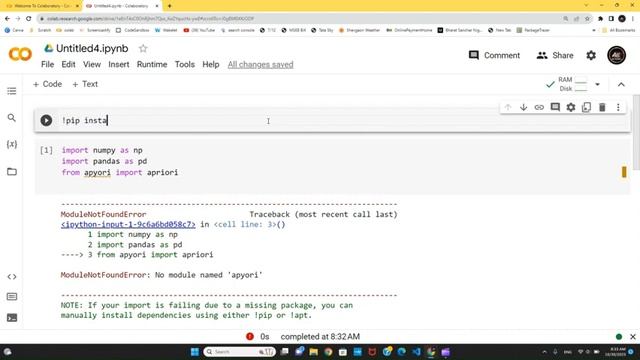
Task: Click the import apriori code line
Action: pyautogui.click(x=120, y=172)
